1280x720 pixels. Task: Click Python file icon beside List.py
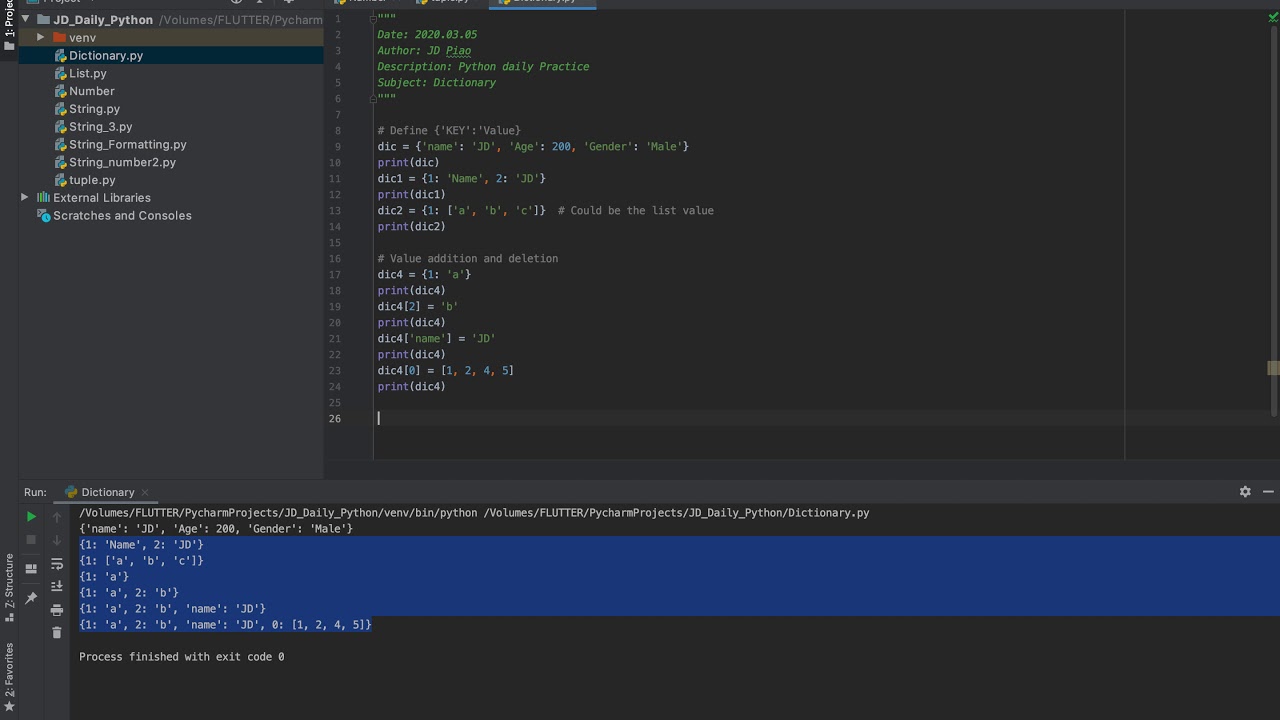59,73
